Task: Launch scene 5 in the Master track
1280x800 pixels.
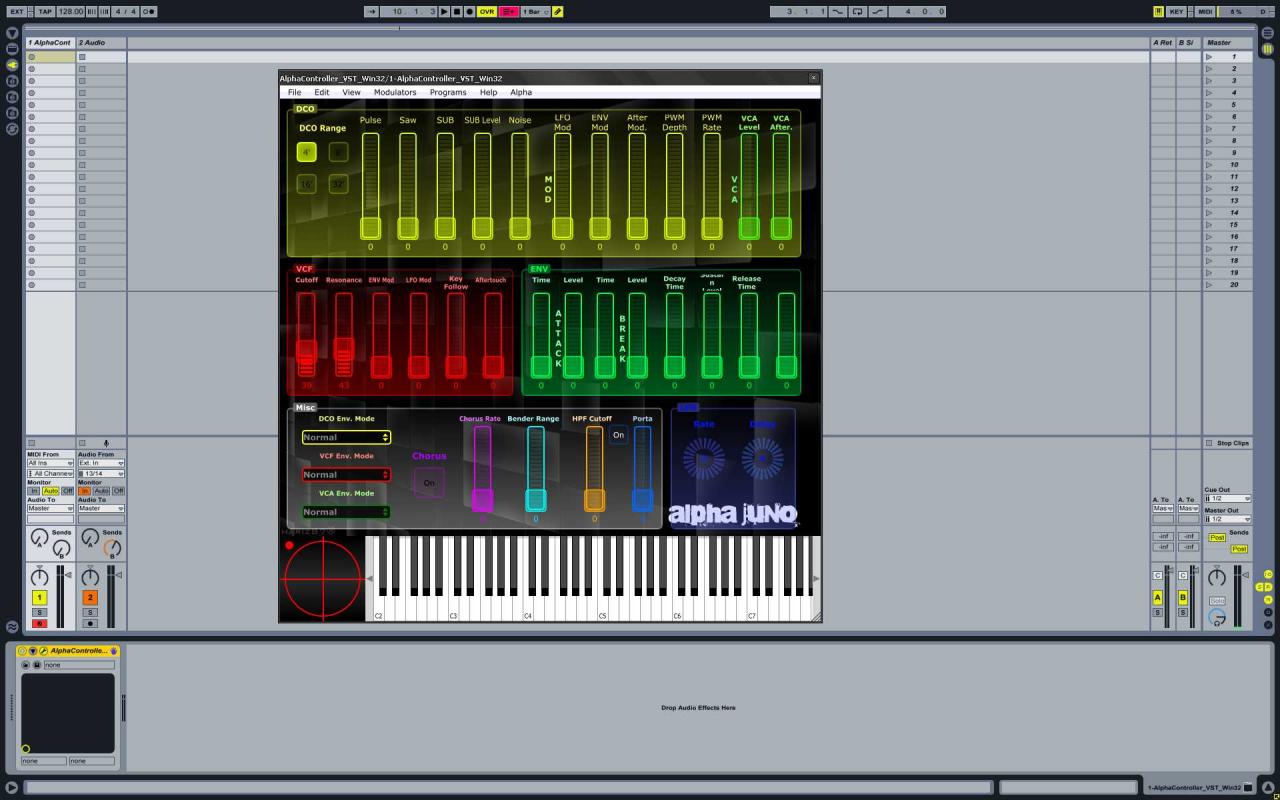Action: [1209, 105]
